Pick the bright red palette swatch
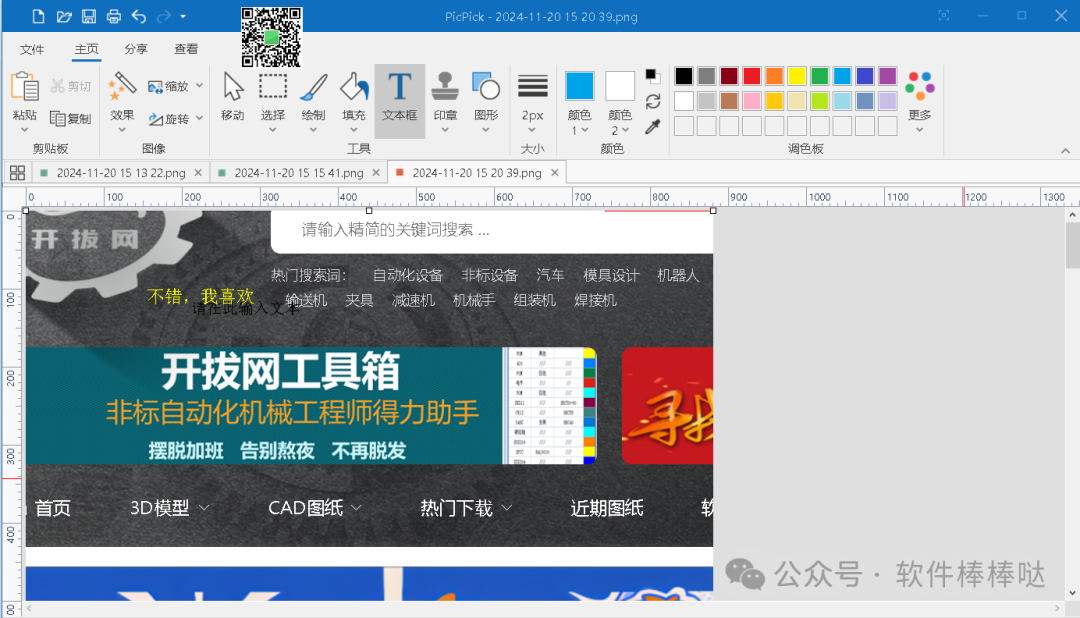The image size is (1080, 618). pyautogui.click(x=751, y=76)
